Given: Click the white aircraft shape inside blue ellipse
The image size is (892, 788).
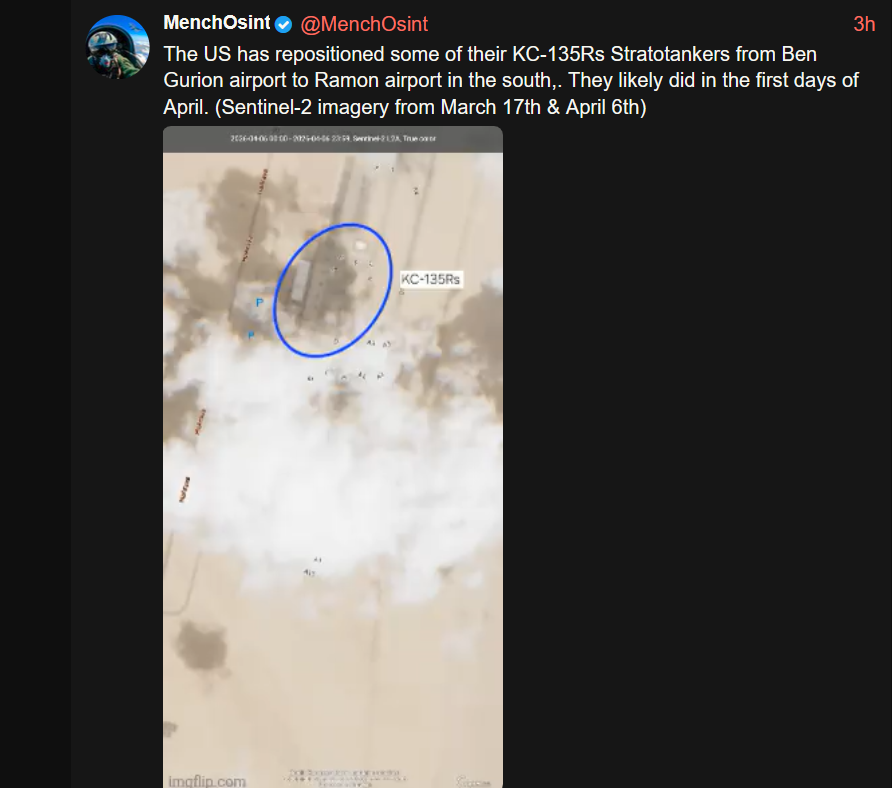Looking at the screenshot, I should tap(360, 245).
